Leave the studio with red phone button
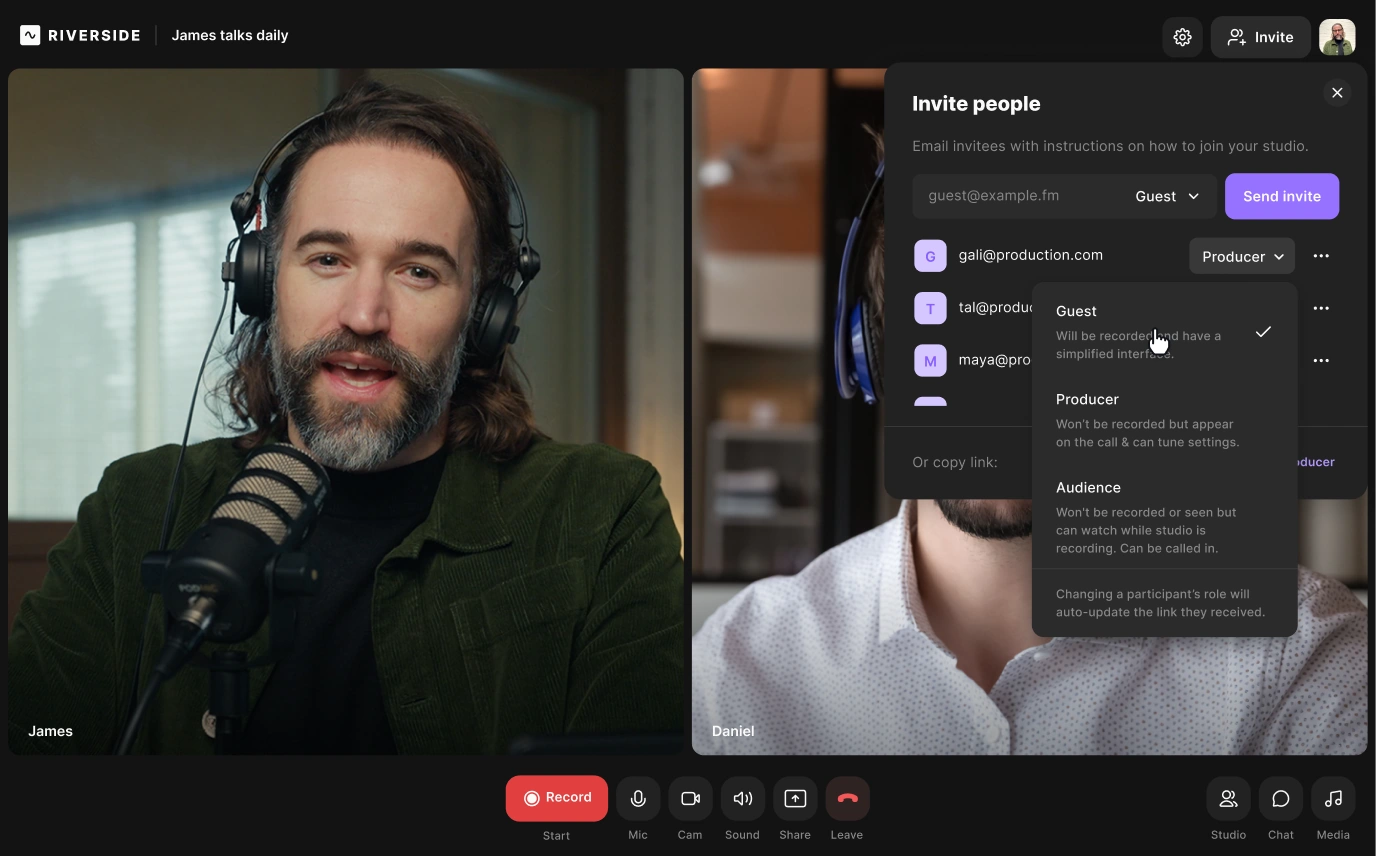 847,798
